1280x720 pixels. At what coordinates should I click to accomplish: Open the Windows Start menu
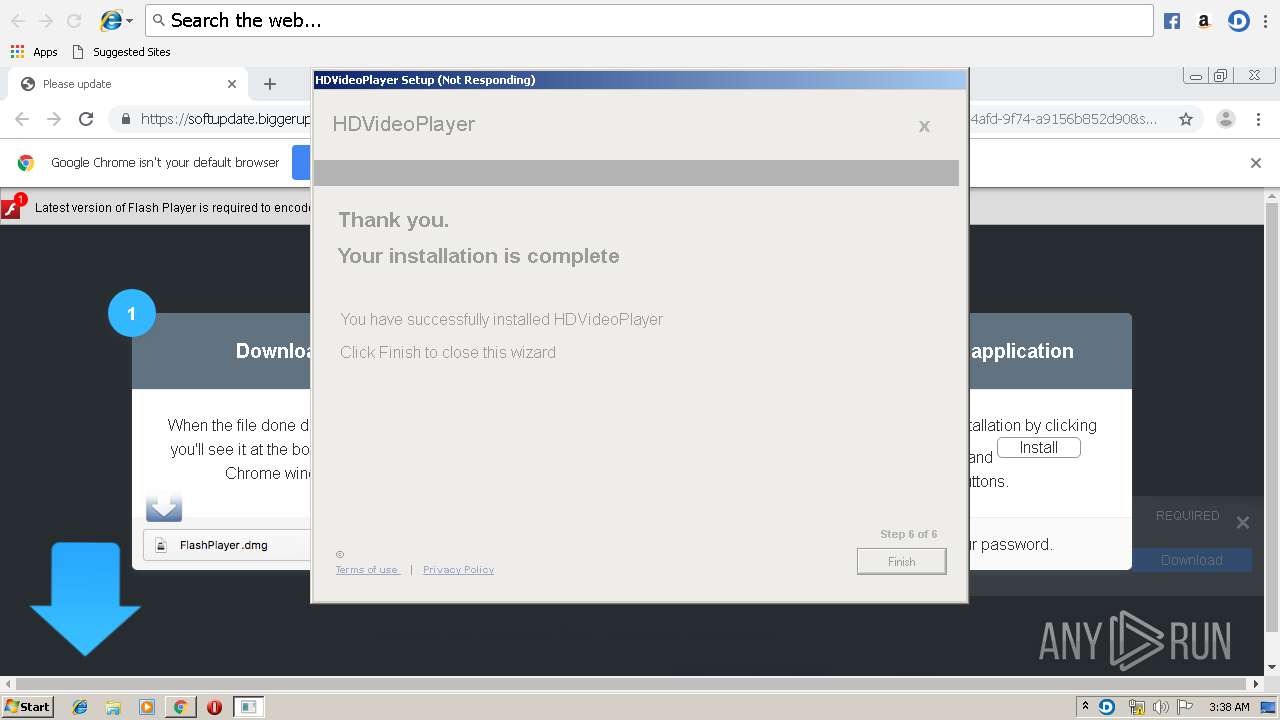27,707
